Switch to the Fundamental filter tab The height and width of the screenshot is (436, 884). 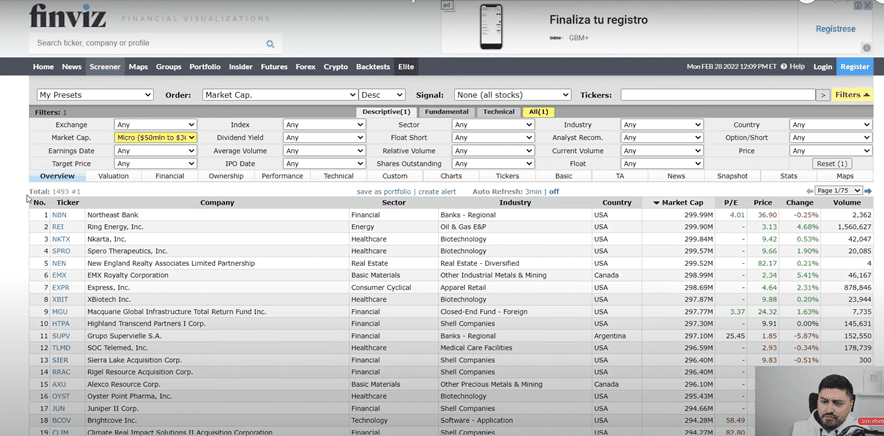pyautogui.click(x=445, y=112)
